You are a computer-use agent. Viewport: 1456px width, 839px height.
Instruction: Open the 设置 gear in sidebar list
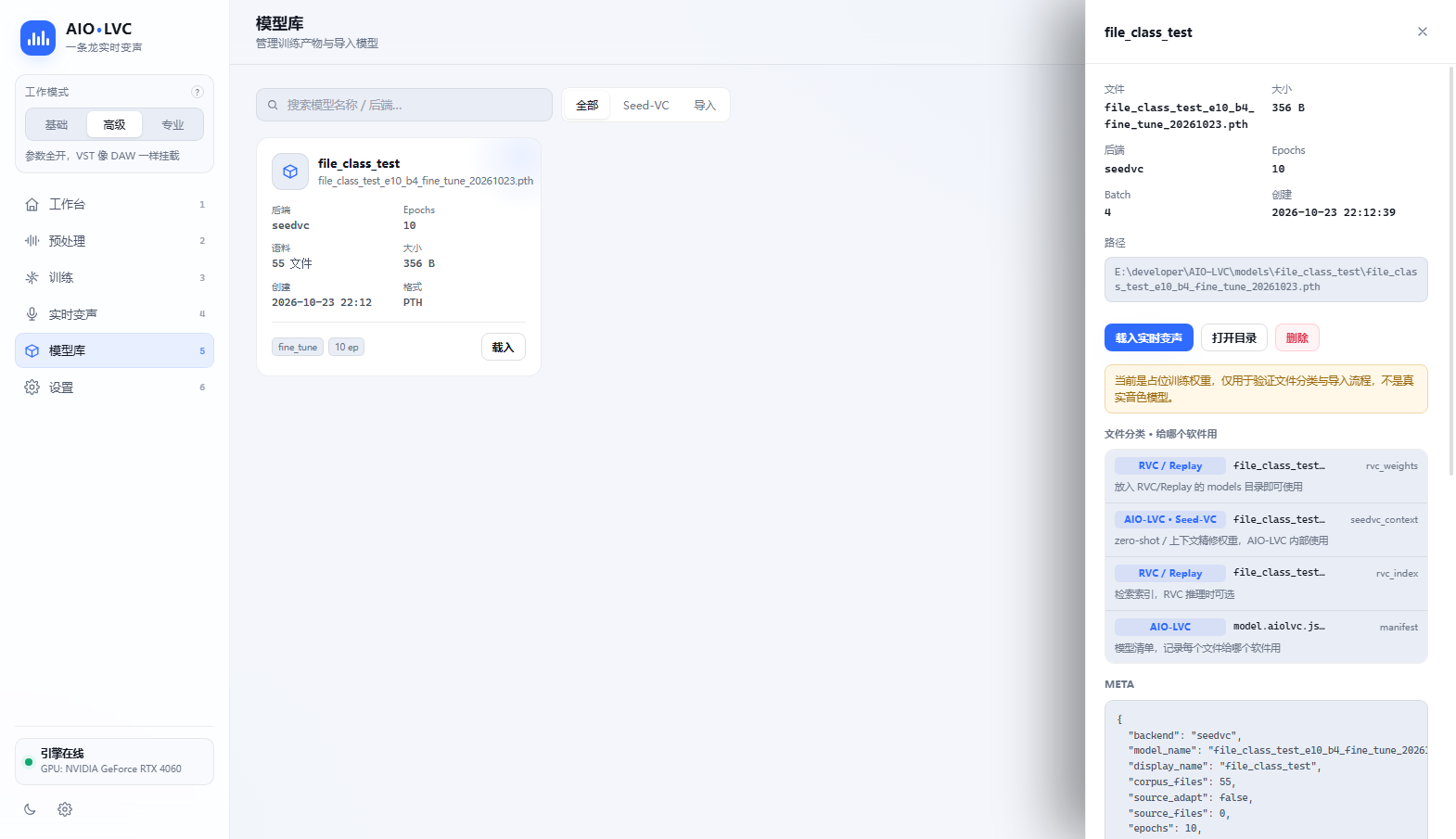click(x=32, y=388)
